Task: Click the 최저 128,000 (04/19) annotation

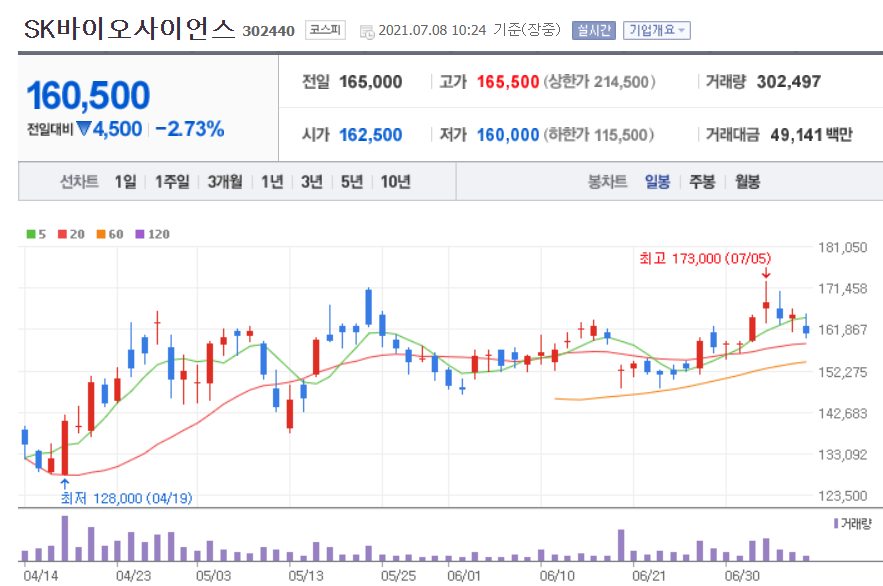Action: tap(127, 498)
